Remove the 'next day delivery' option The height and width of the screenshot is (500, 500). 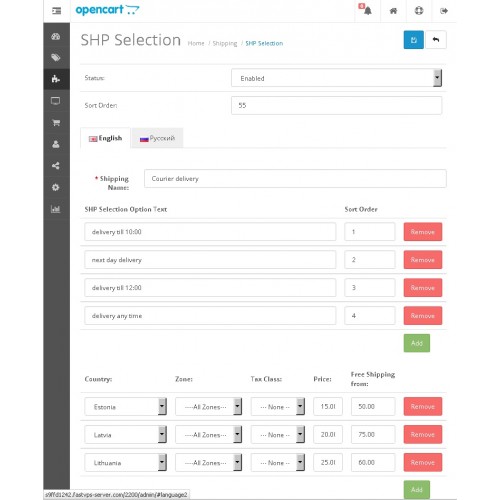click(423, 260)
